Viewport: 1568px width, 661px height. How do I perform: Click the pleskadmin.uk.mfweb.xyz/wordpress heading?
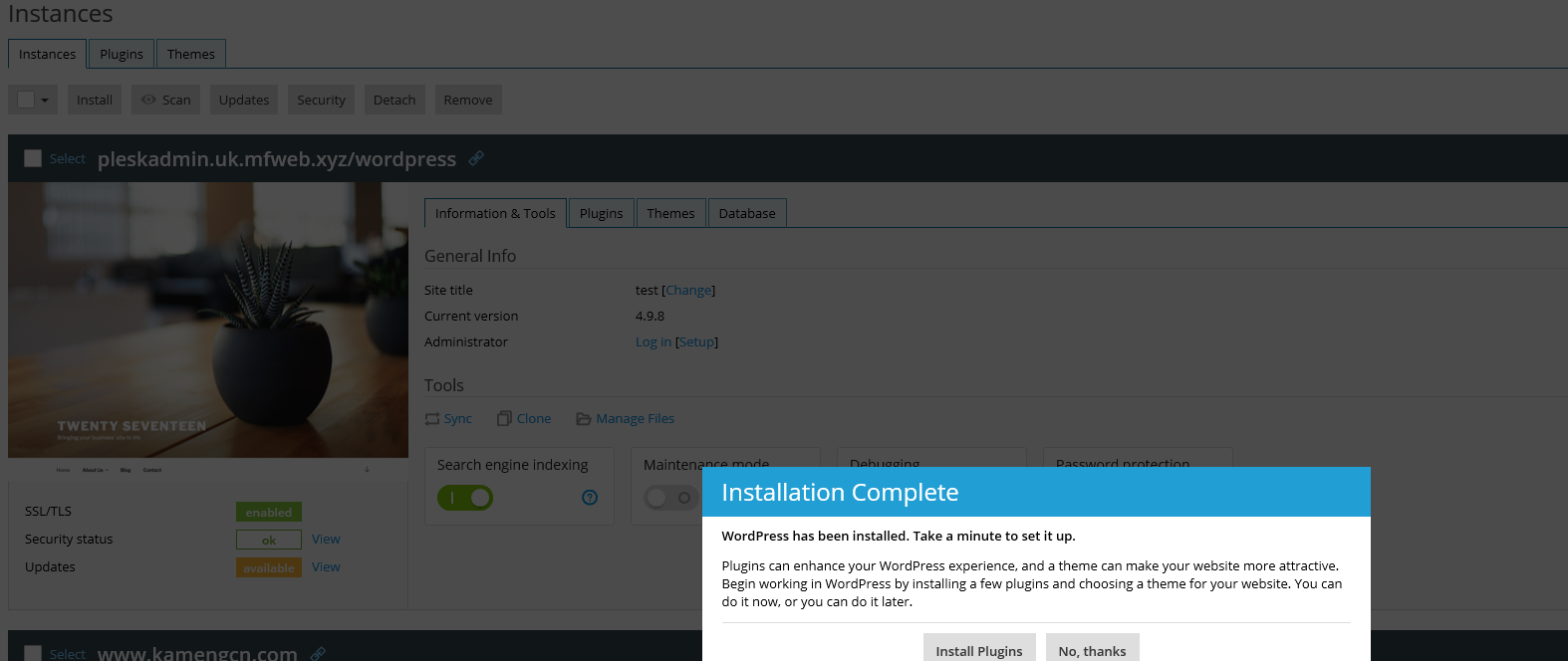pyautogui.click(x=277, y=159)
